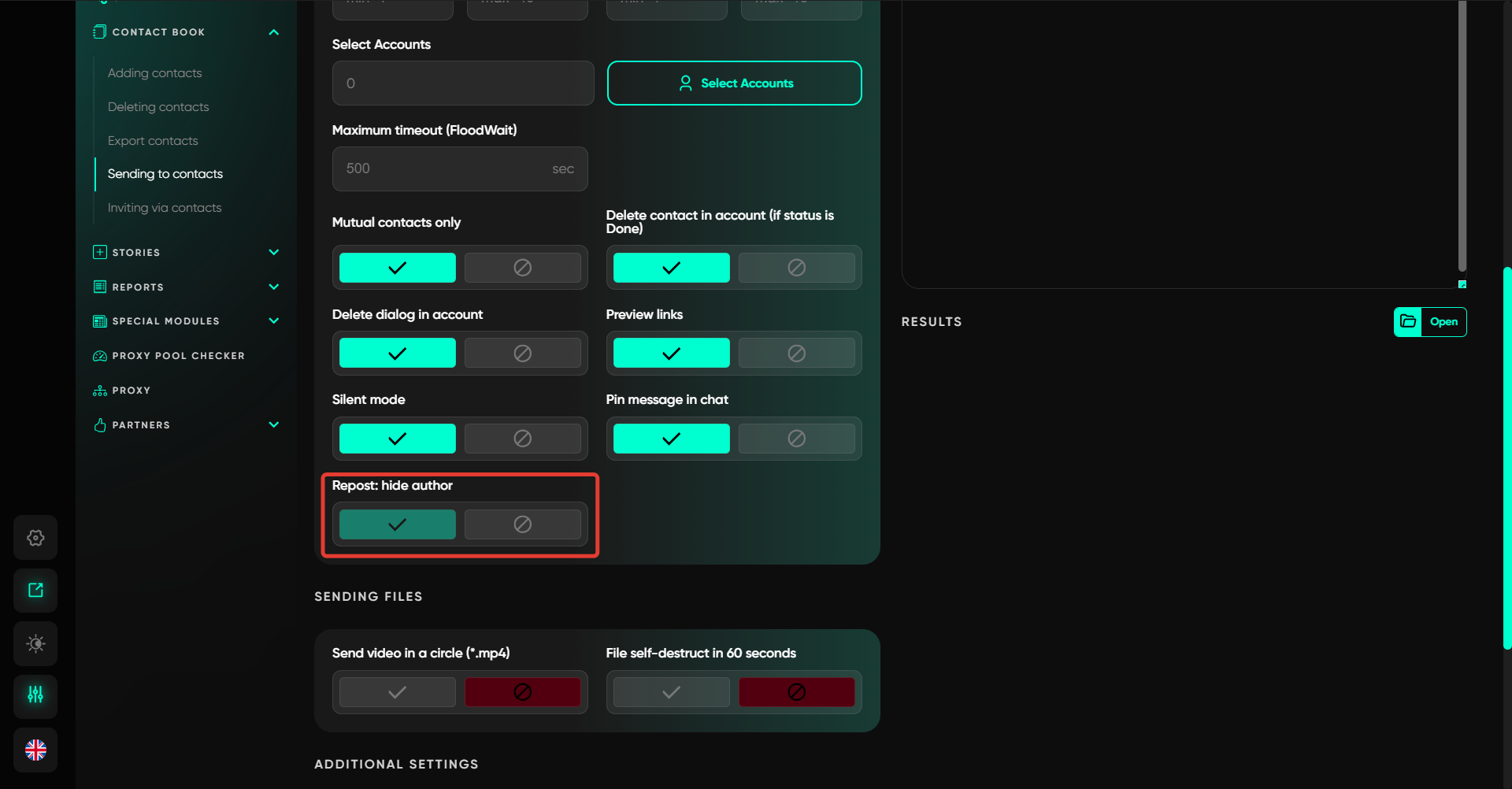
Task: Click the external link icon in sidebar
Action: click(x=35, y=591)
